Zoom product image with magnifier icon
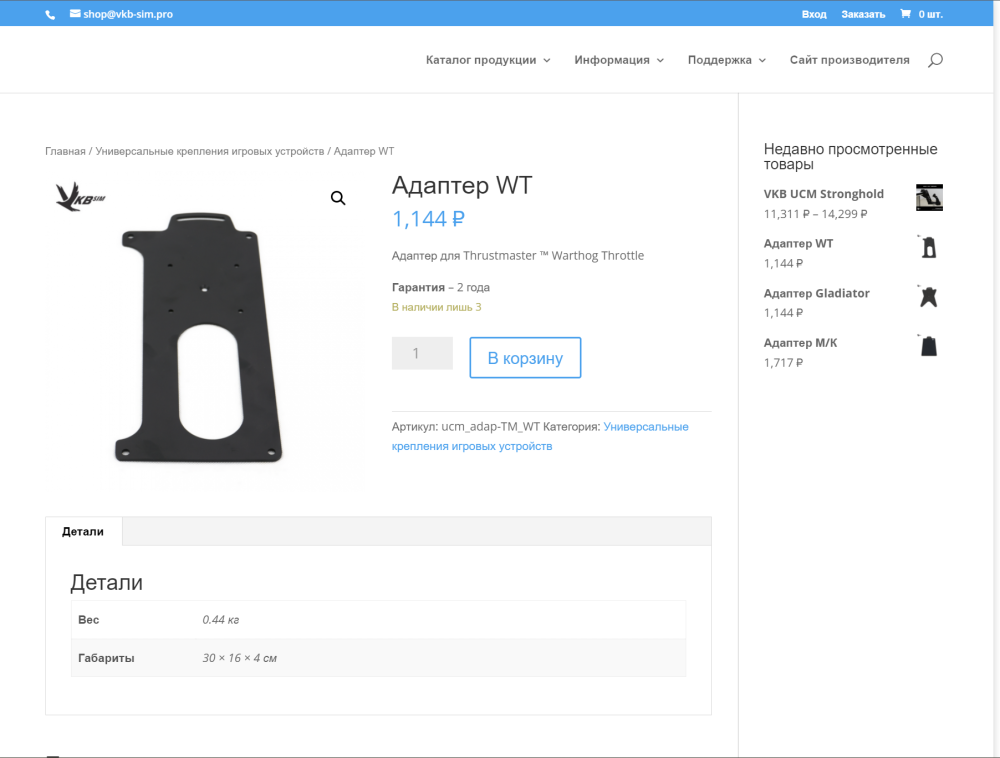The image size is (1000, 758). [x=338, y=198]
